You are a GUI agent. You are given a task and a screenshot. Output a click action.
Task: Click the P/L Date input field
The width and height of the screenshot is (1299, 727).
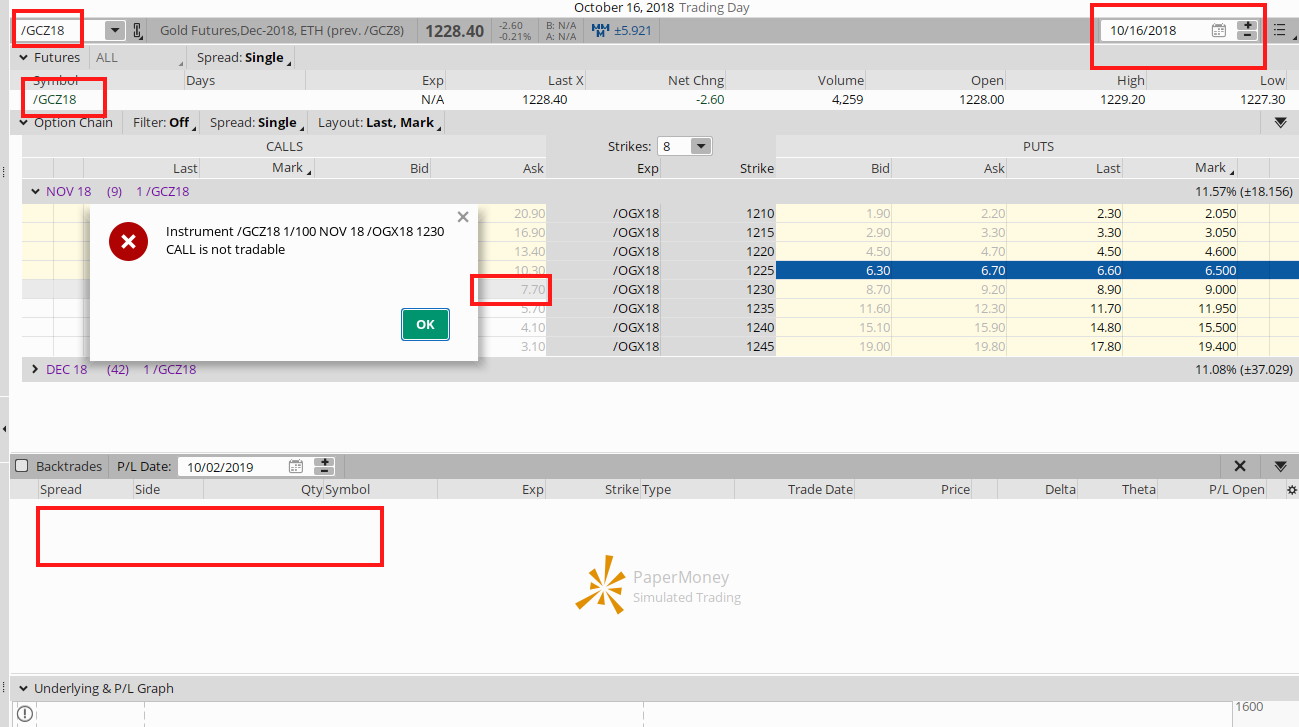click(230, 466)
